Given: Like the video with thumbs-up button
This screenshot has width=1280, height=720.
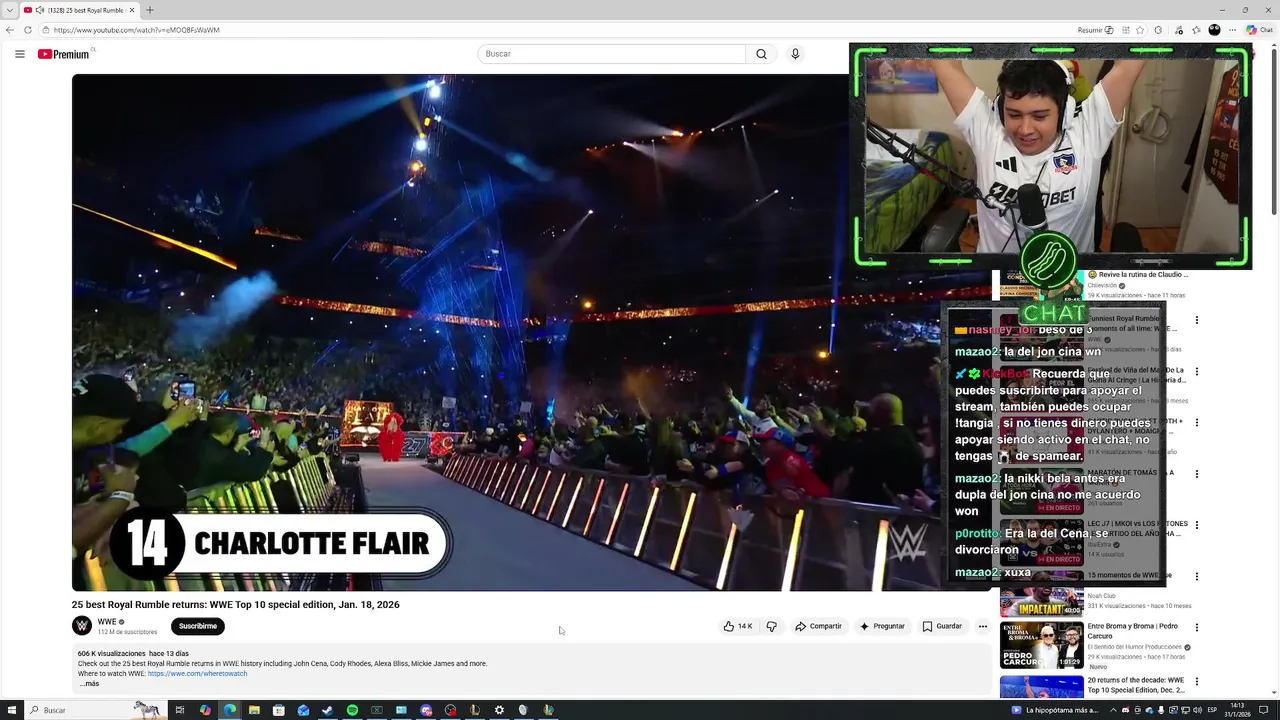Looking at the screenshot, I should [x=738, y=626].
